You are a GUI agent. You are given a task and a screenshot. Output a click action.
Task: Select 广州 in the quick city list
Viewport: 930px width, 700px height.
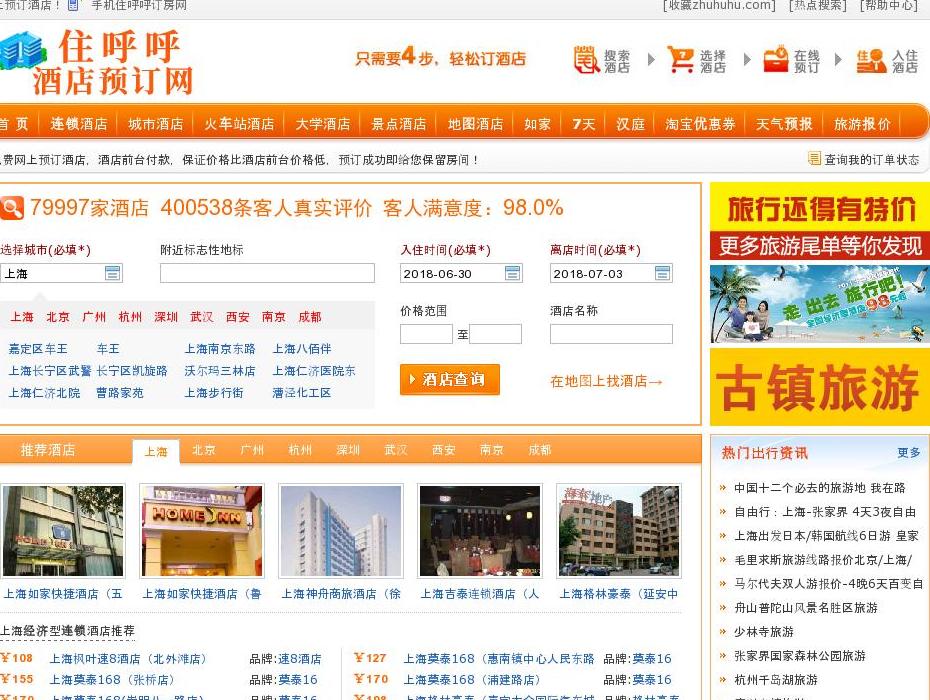point(94,317)
